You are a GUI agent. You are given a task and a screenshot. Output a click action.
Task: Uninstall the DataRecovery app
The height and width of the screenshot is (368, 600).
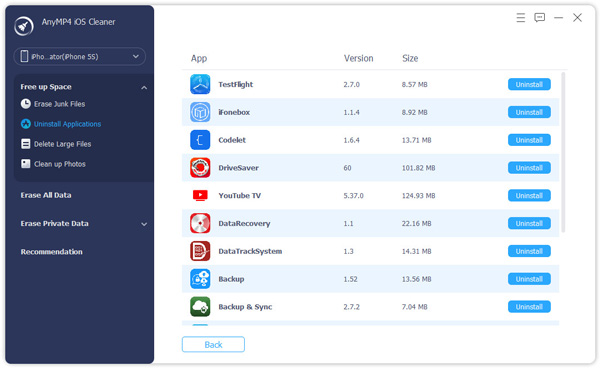pos(529,223)
